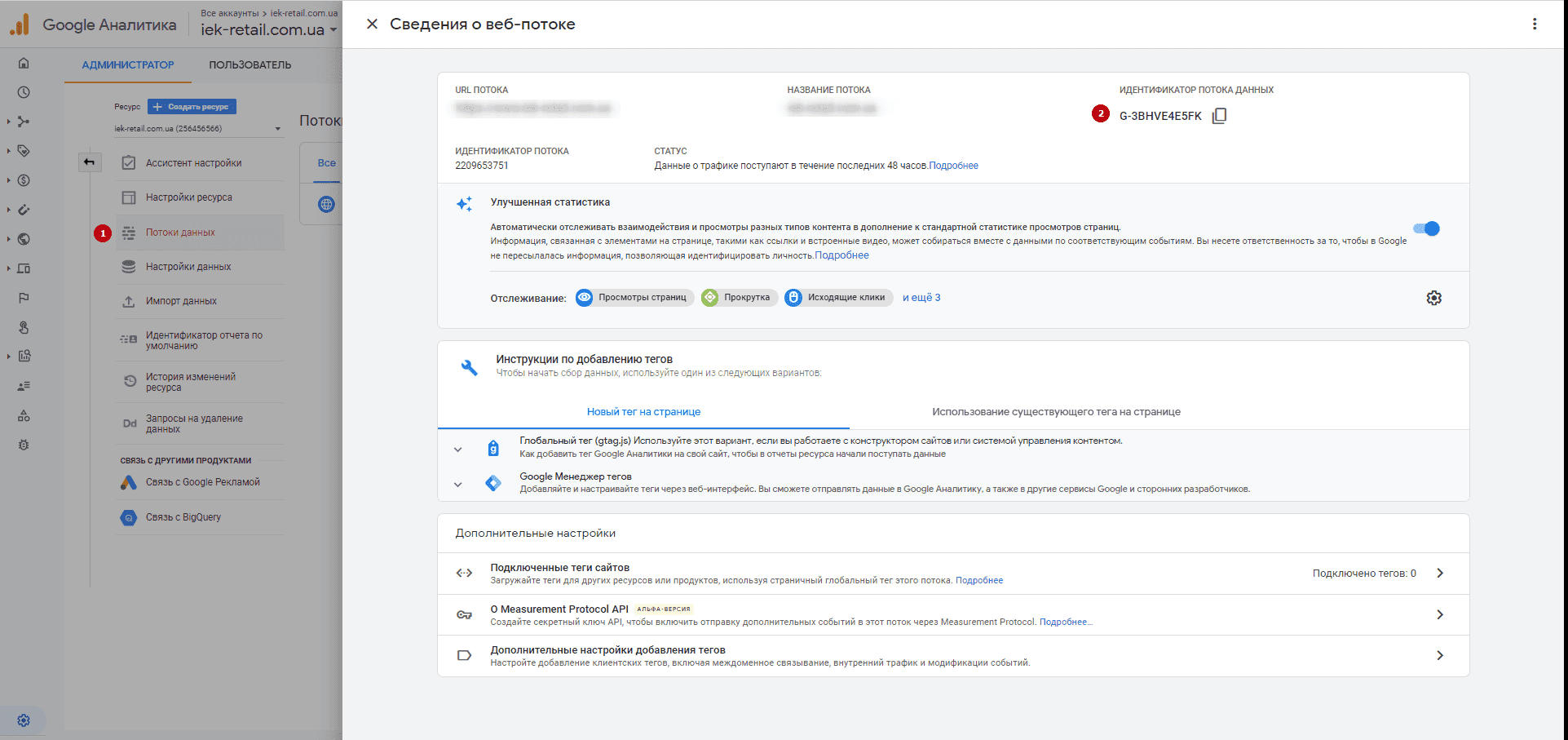The width and height of the screenshot is (1568, 740).
Task: Open Measurement Protocol API chevron
Action: (1440, 614)
